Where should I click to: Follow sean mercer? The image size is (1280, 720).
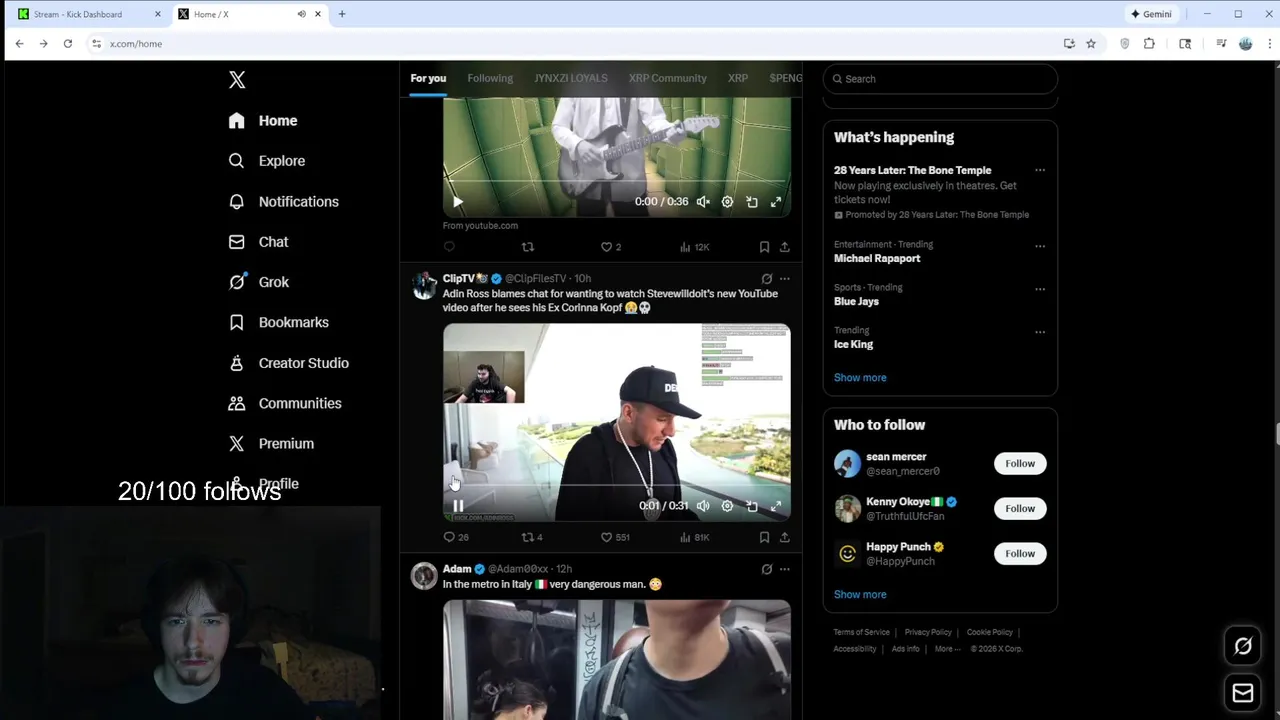click(x=1020, y=463)
